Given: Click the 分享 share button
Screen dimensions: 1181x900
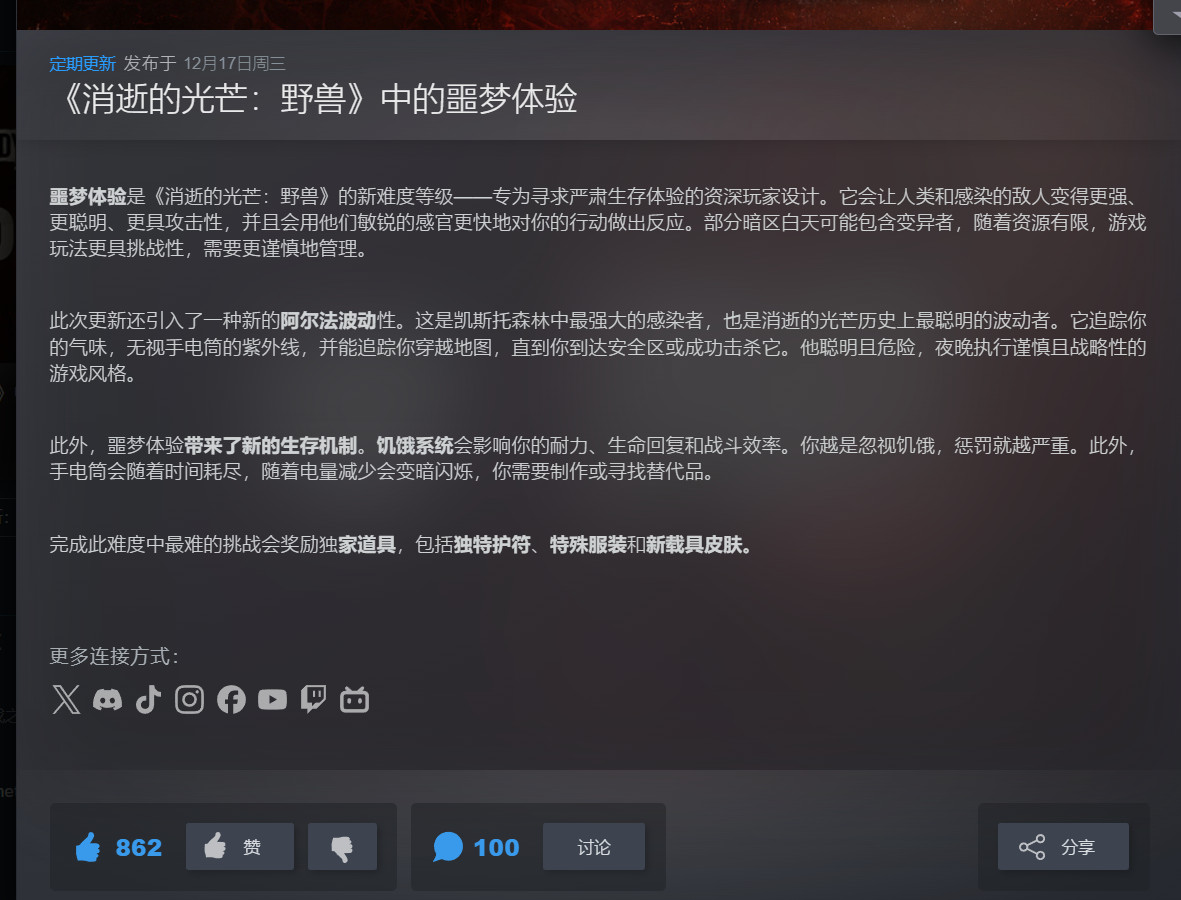Looking at the screenshot, I should [x=1063, y=847].
